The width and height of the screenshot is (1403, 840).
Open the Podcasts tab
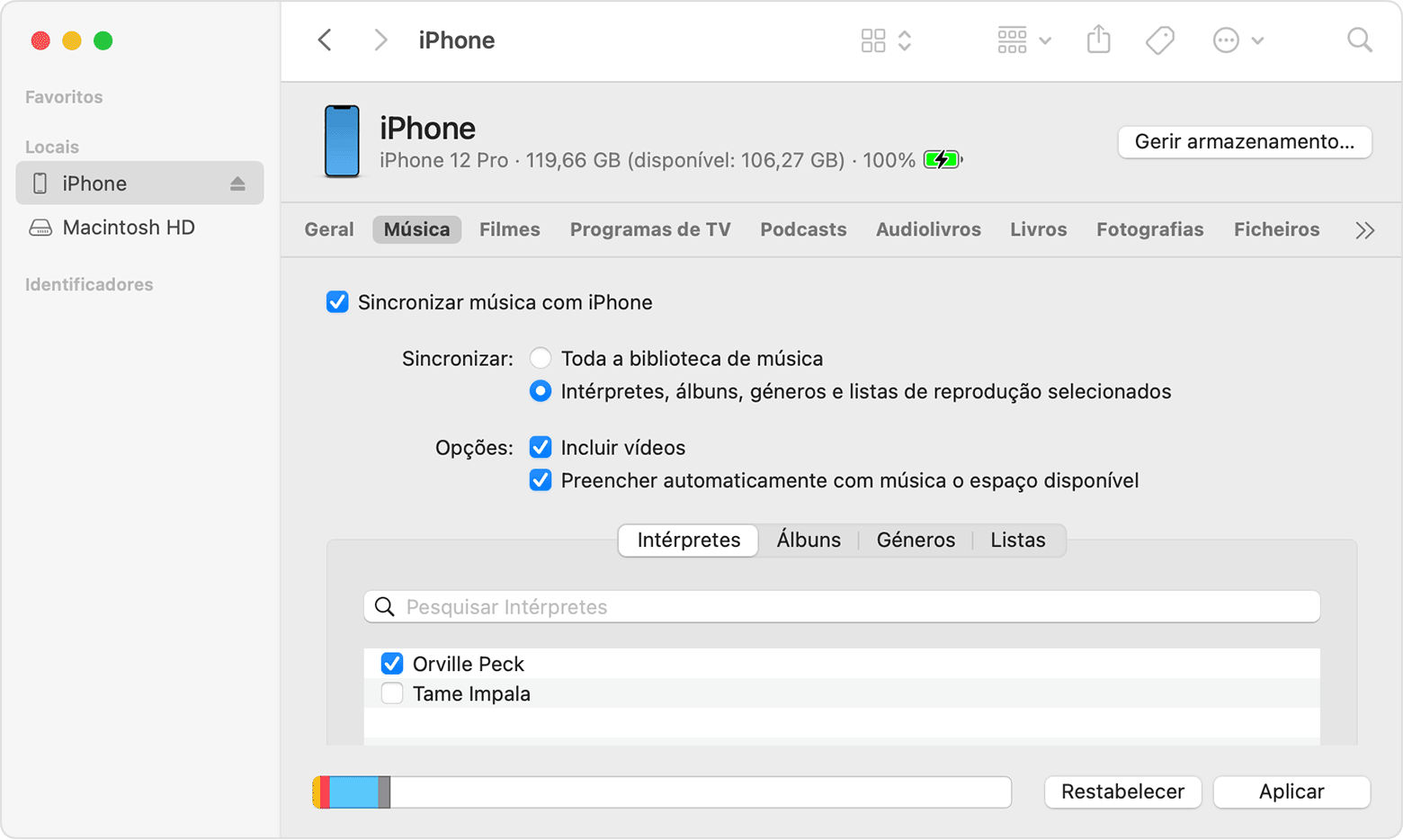pyautogui.click(x=803, y=229)
